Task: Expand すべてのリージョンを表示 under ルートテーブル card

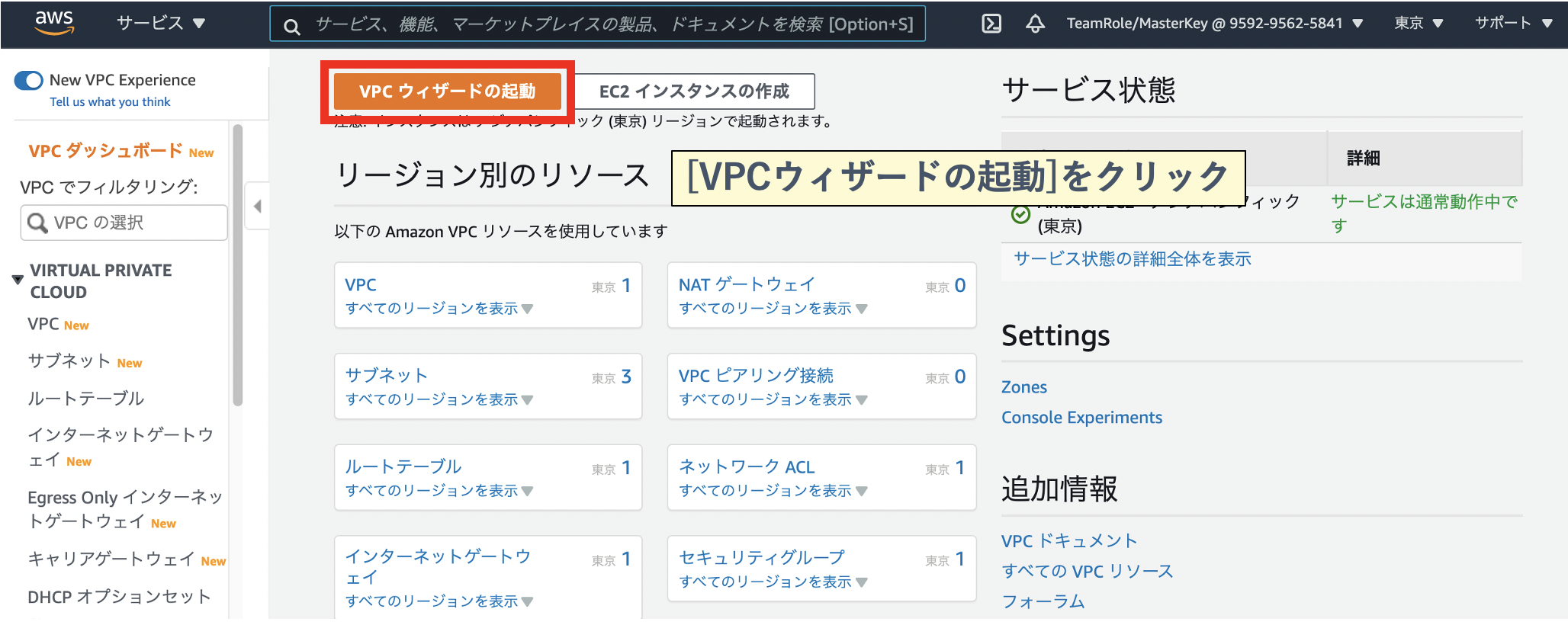Action: pos(439,491)
